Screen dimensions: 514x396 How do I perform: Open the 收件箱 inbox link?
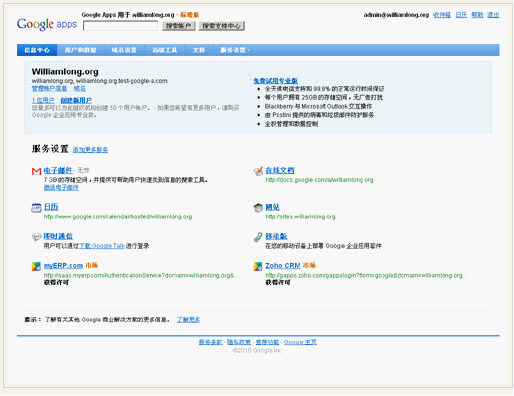pos(442,15)
